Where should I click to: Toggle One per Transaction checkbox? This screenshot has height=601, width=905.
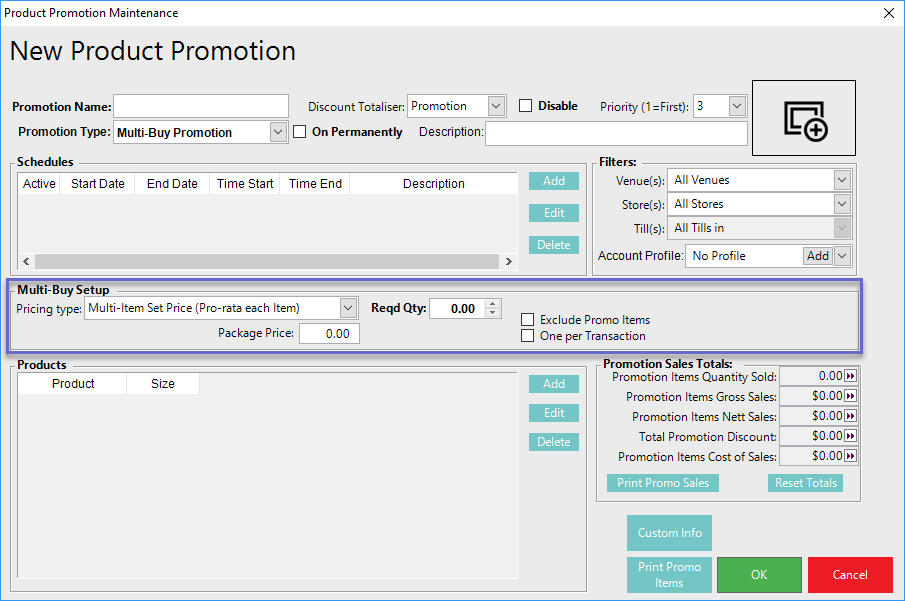(528, 336)
